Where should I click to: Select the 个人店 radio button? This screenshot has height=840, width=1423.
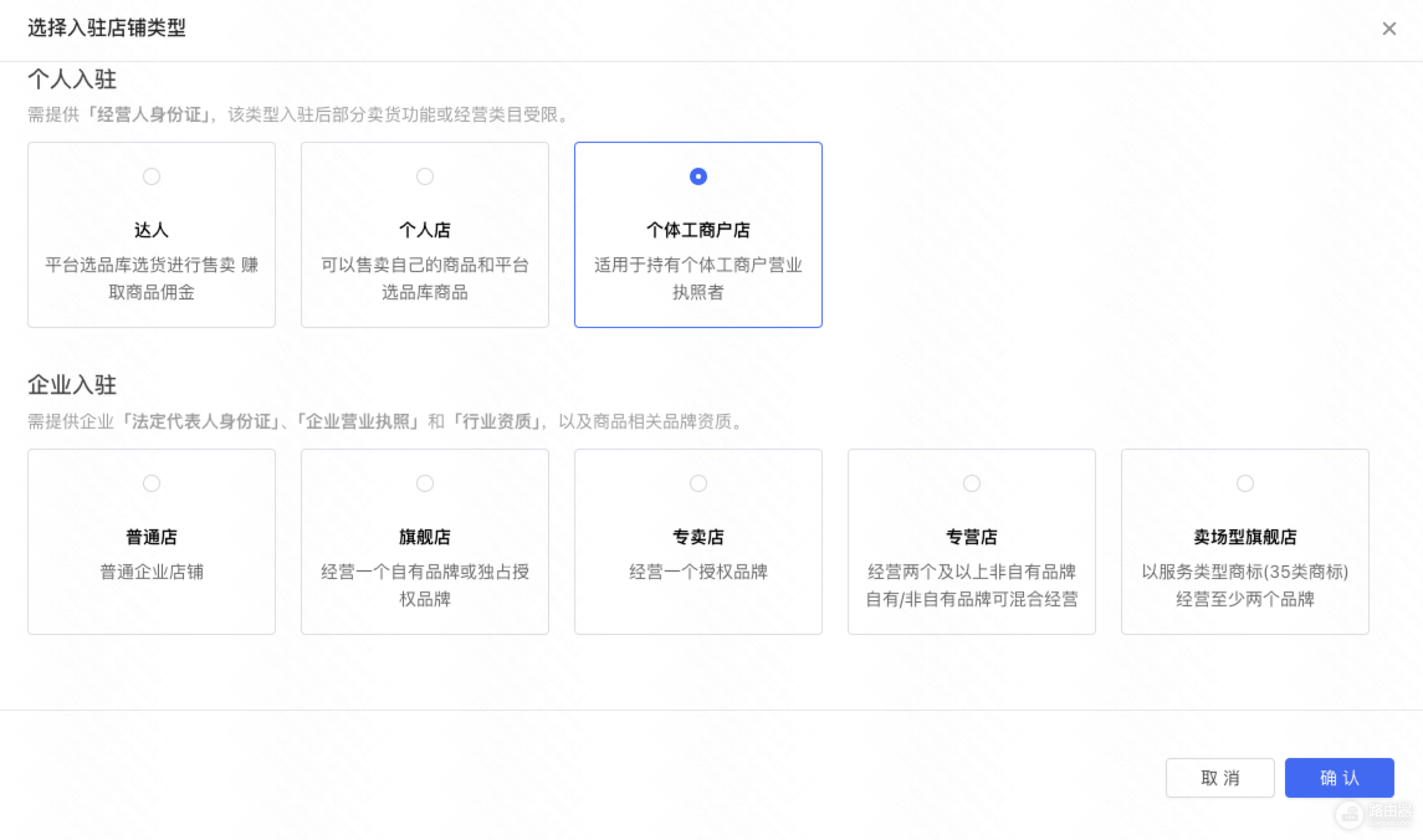pyautogui.click(x=425, y=176)
